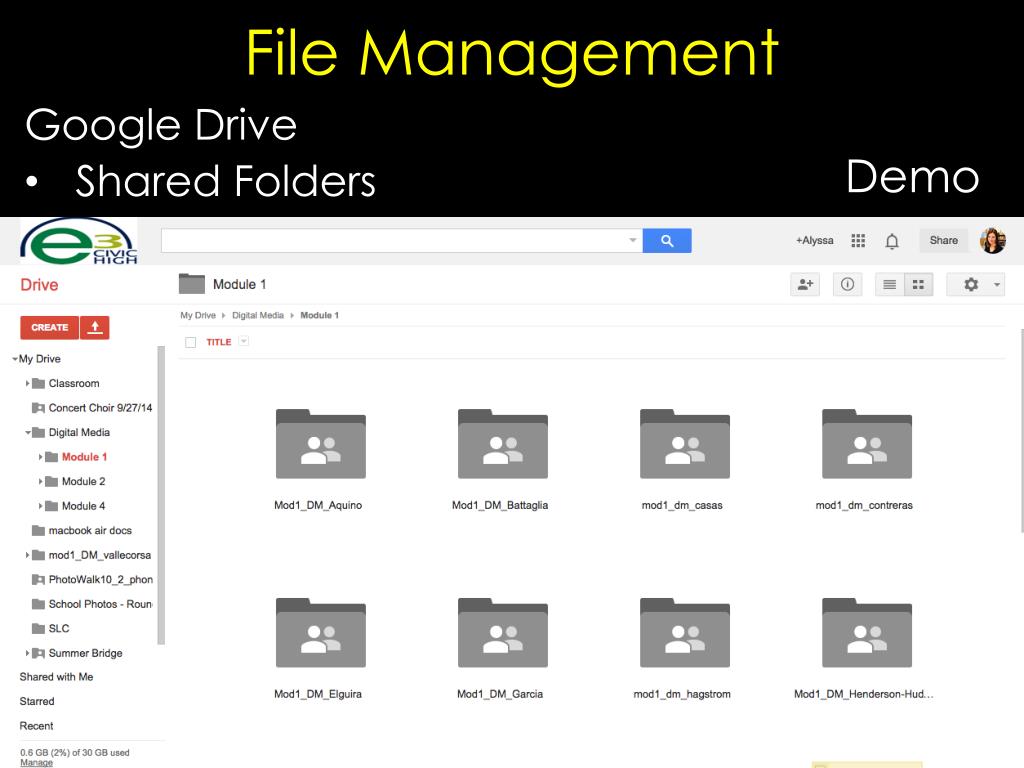Viewport: 1024px width, 768px height.
Task: Select the School Photos - Roun folder
Action: [100, 604]
